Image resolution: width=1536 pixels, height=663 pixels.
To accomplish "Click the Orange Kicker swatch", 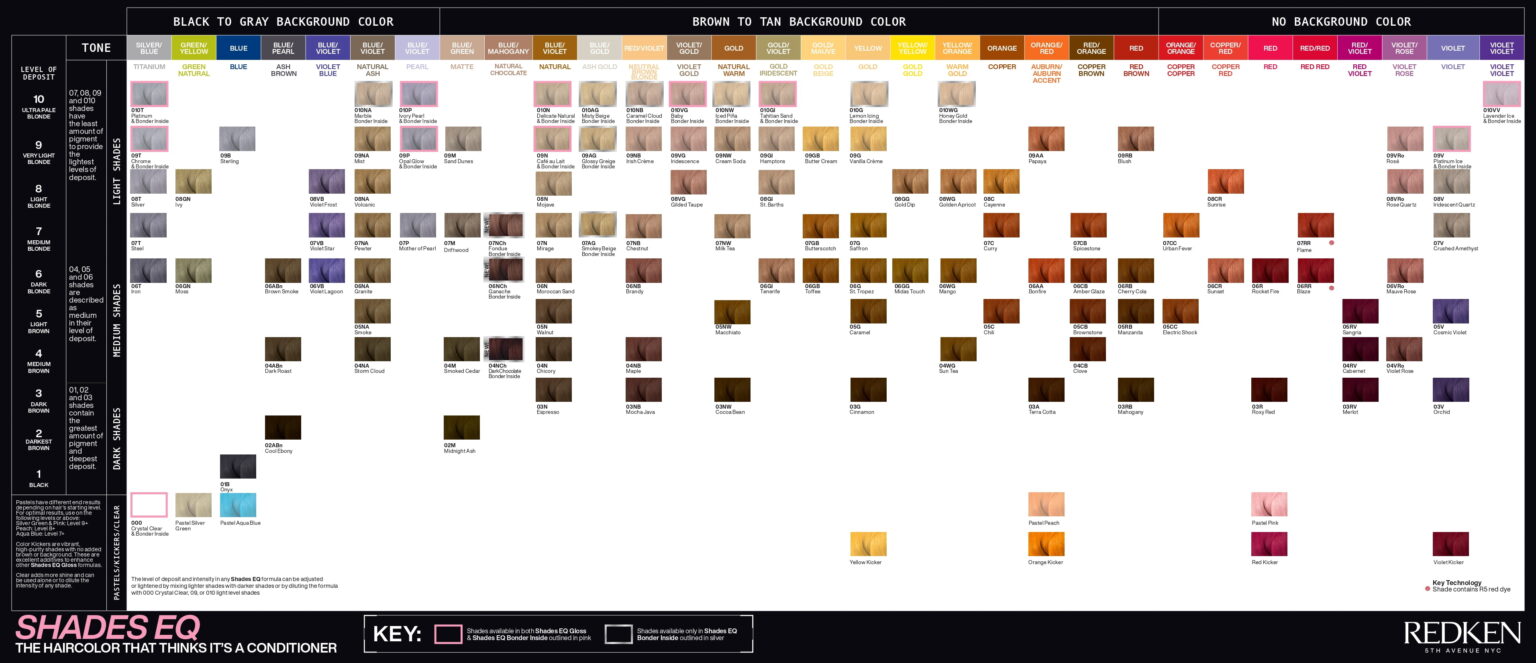I will point(1044,544).
